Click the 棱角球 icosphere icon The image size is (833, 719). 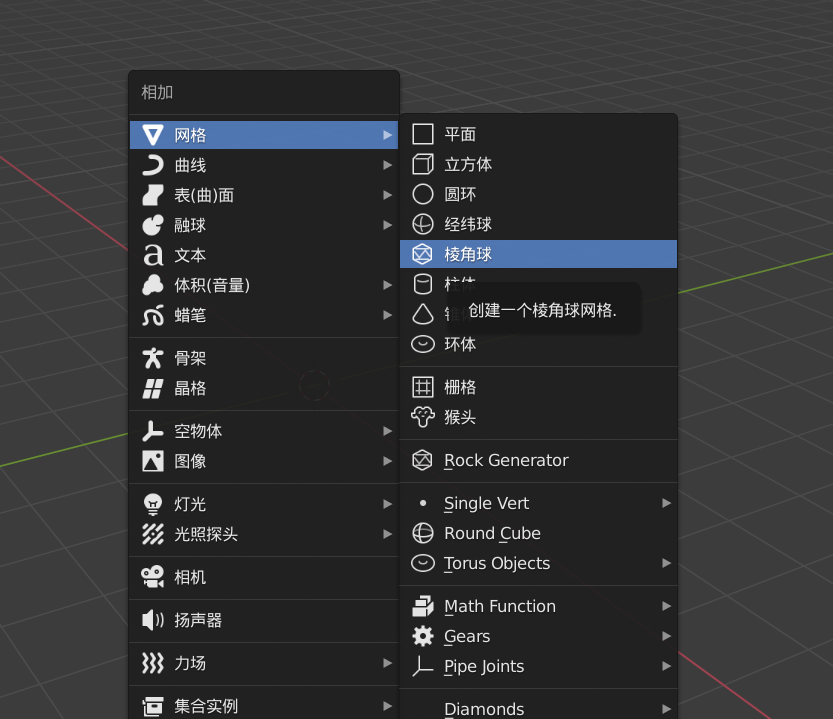tap(423, 254)
